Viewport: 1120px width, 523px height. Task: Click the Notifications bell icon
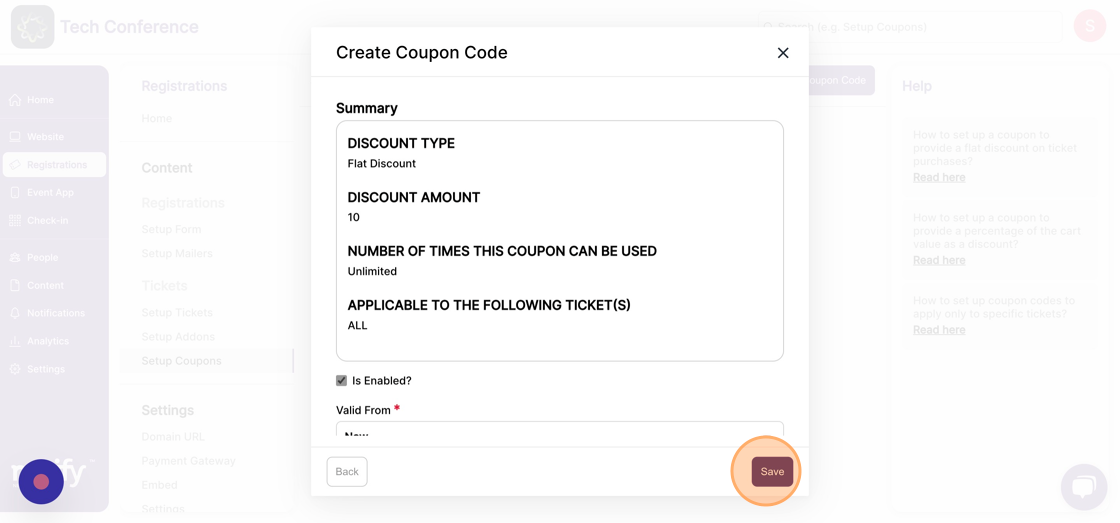point(15,313)
